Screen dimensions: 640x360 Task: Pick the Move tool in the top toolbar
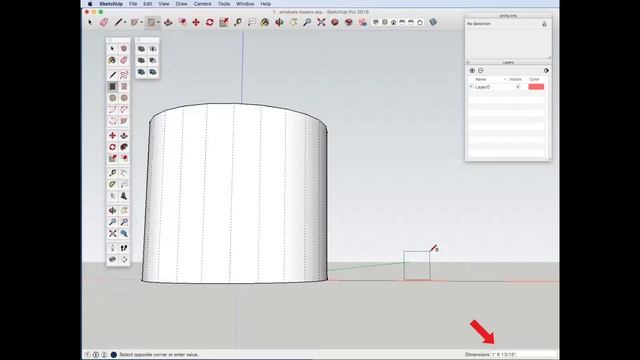tap(196, 22)
